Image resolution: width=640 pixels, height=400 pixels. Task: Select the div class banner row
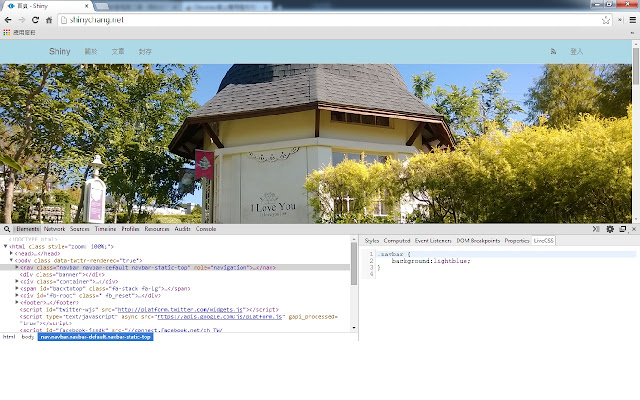point(62,274)
